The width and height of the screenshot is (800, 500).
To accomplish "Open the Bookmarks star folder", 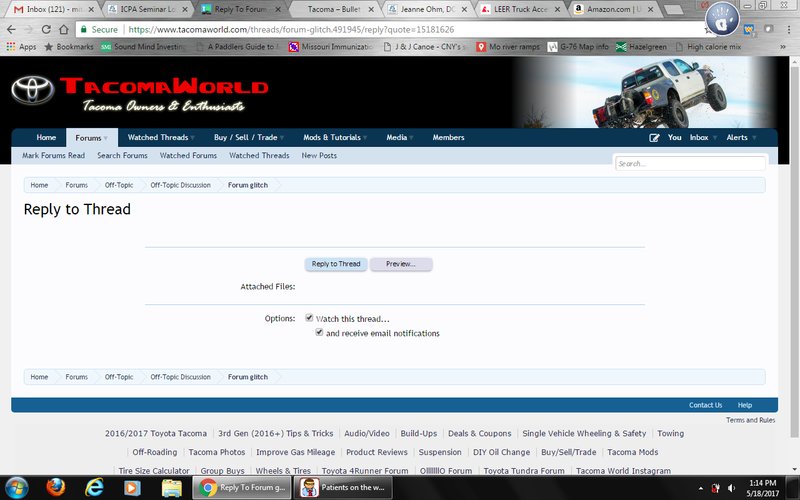I will tap(69, 47).
